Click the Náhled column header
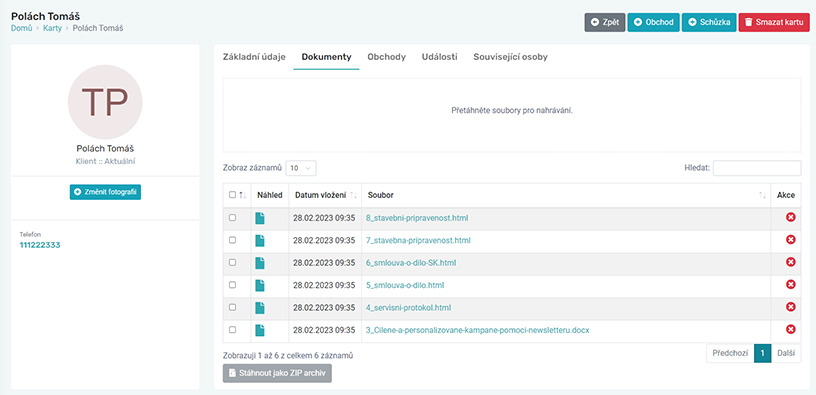 coord(270,195)
